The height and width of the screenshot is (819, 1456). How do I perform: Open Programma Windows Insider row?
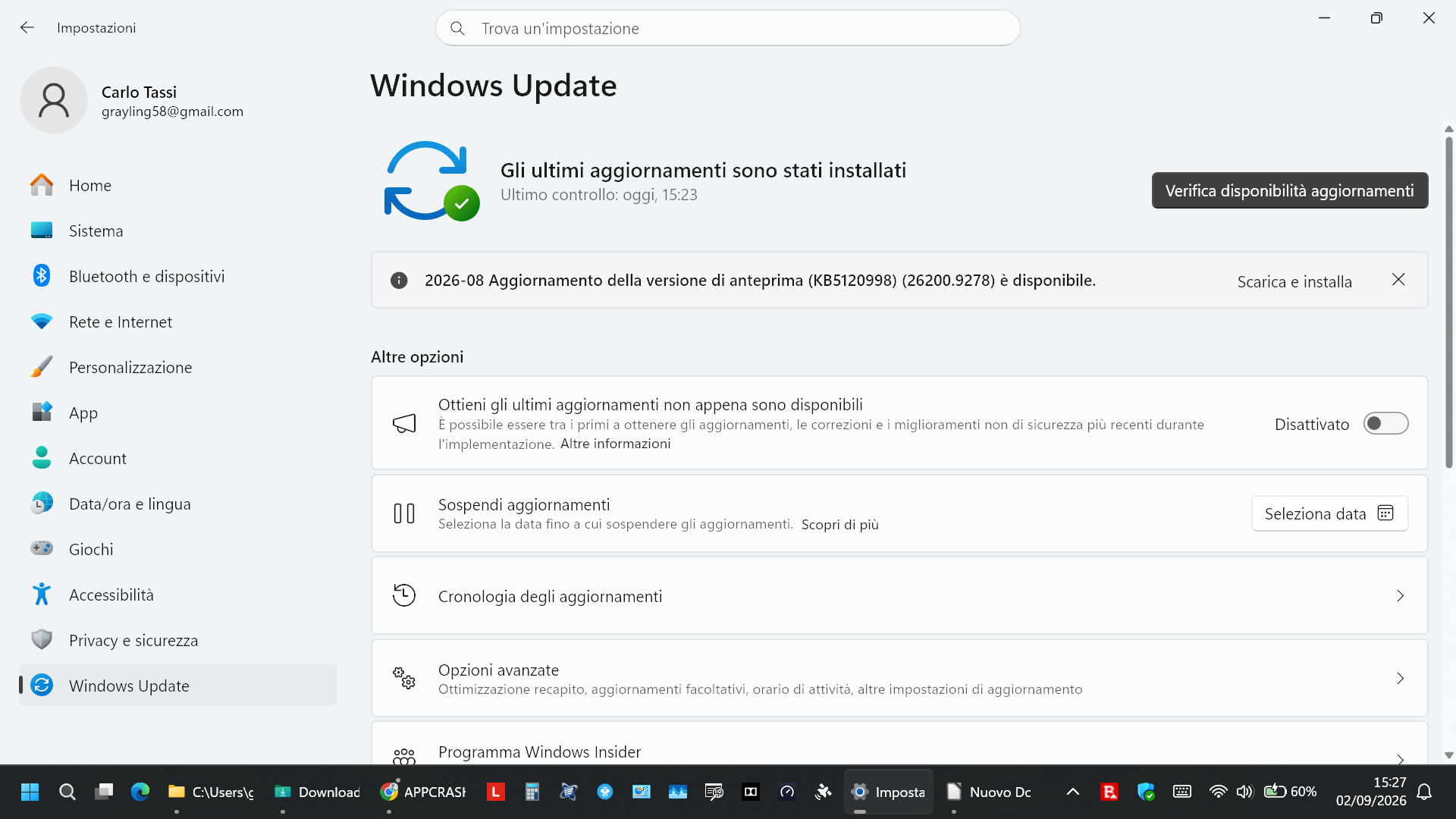click(x=899, y=744)
